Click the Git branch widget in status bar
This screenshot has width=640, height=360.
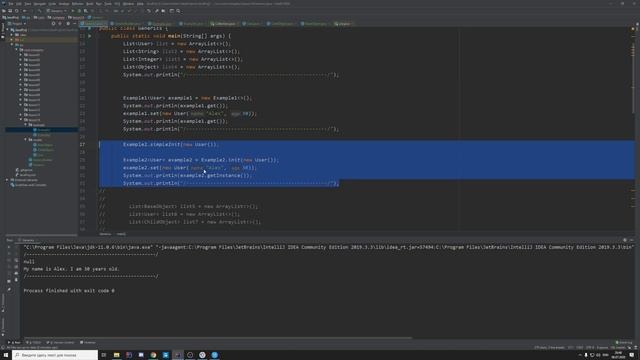pyautogui.click(x=618, y=348)
